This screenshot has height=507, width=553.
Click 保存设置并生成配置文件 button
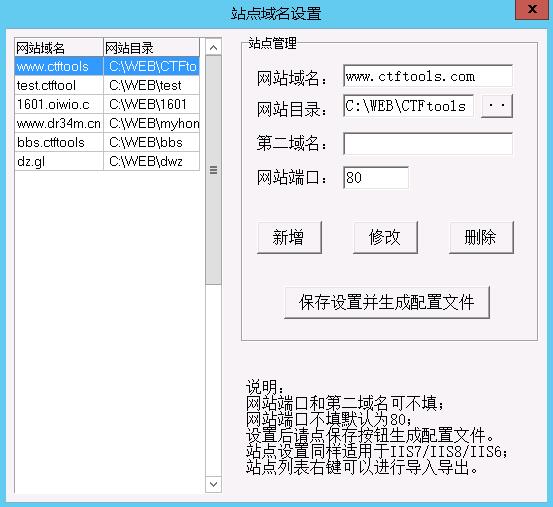pos(387,303)
